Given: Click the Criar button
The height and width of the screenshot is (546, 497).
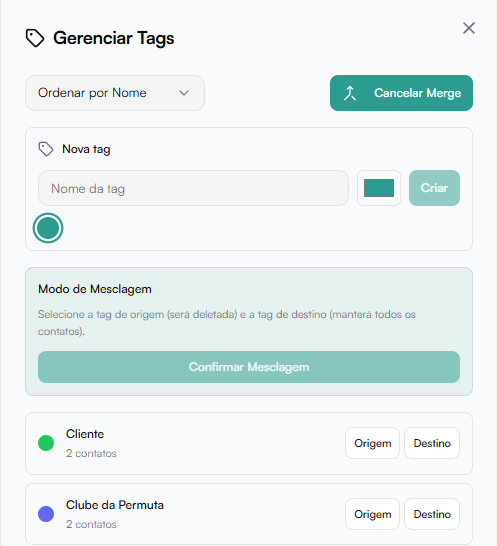Looking at the screenshot, I should tap(434, 188).
